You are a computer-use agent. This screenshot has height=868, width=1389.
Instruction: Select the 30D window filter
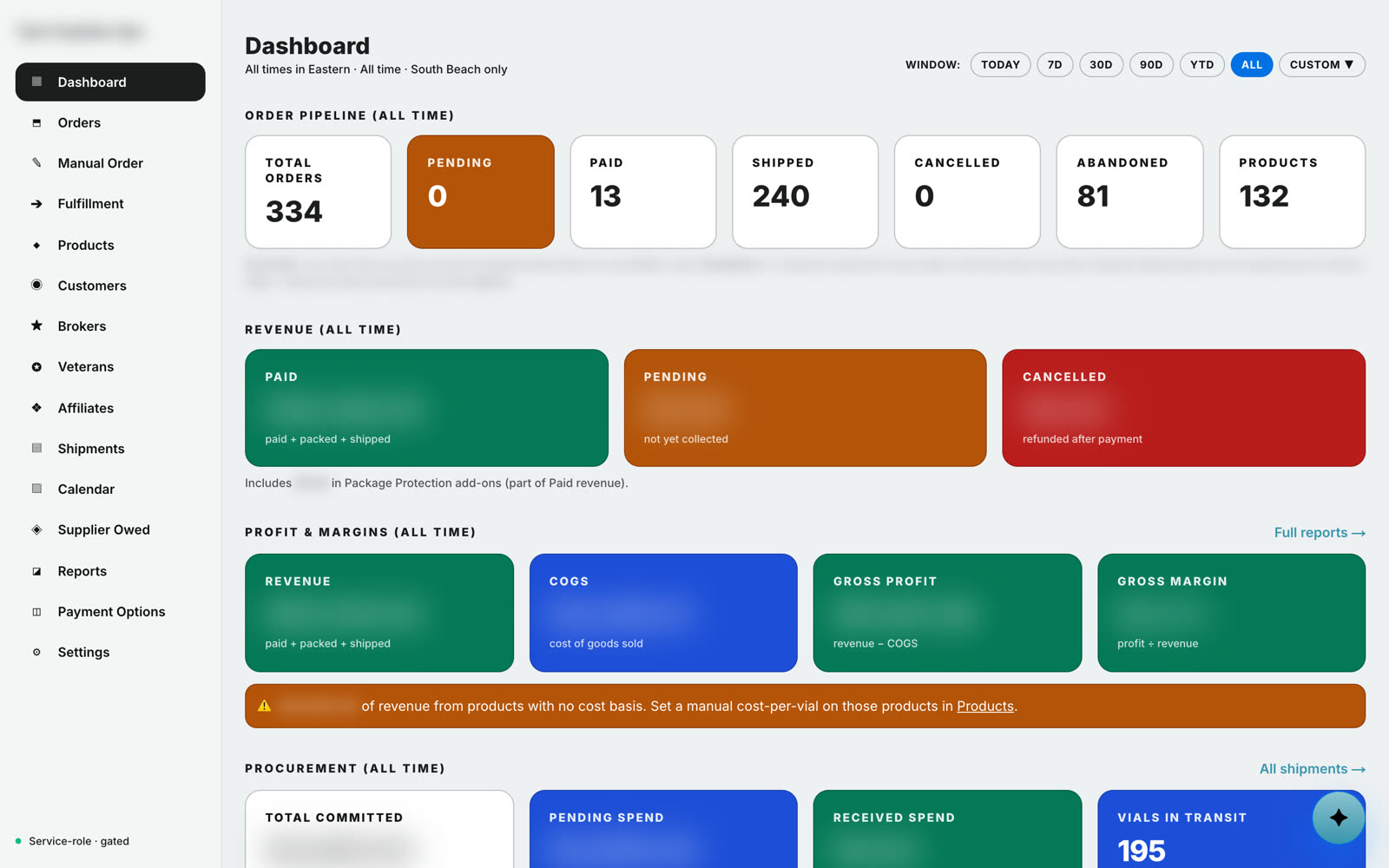point(1101,64)
